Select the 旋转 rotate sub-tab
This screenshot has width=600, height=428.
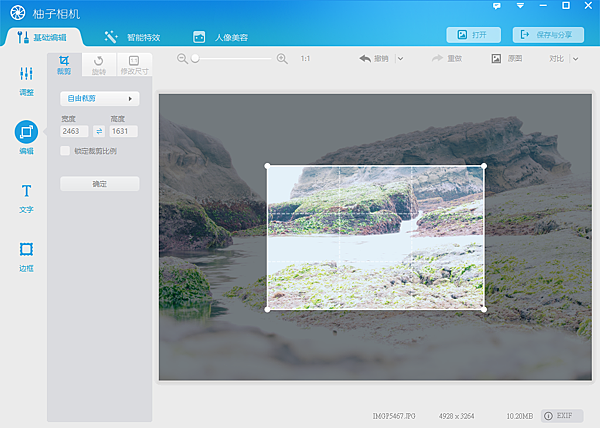pyautogui.click(x=98, y=65)
